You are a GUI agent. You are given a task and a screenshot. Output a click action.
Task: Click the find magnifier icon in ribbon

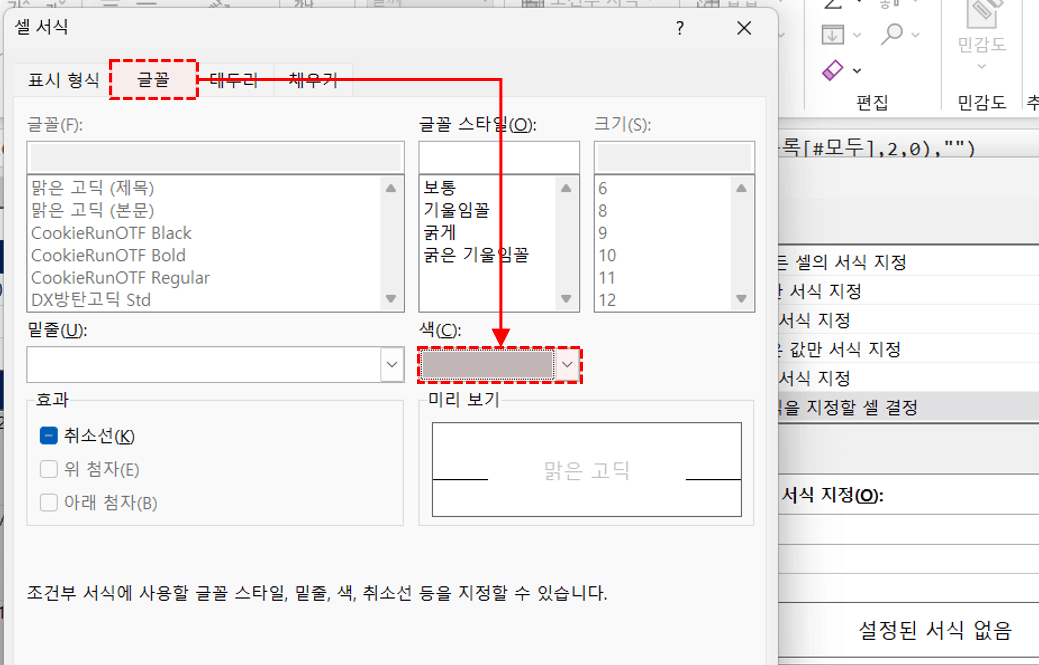point(892,34)
